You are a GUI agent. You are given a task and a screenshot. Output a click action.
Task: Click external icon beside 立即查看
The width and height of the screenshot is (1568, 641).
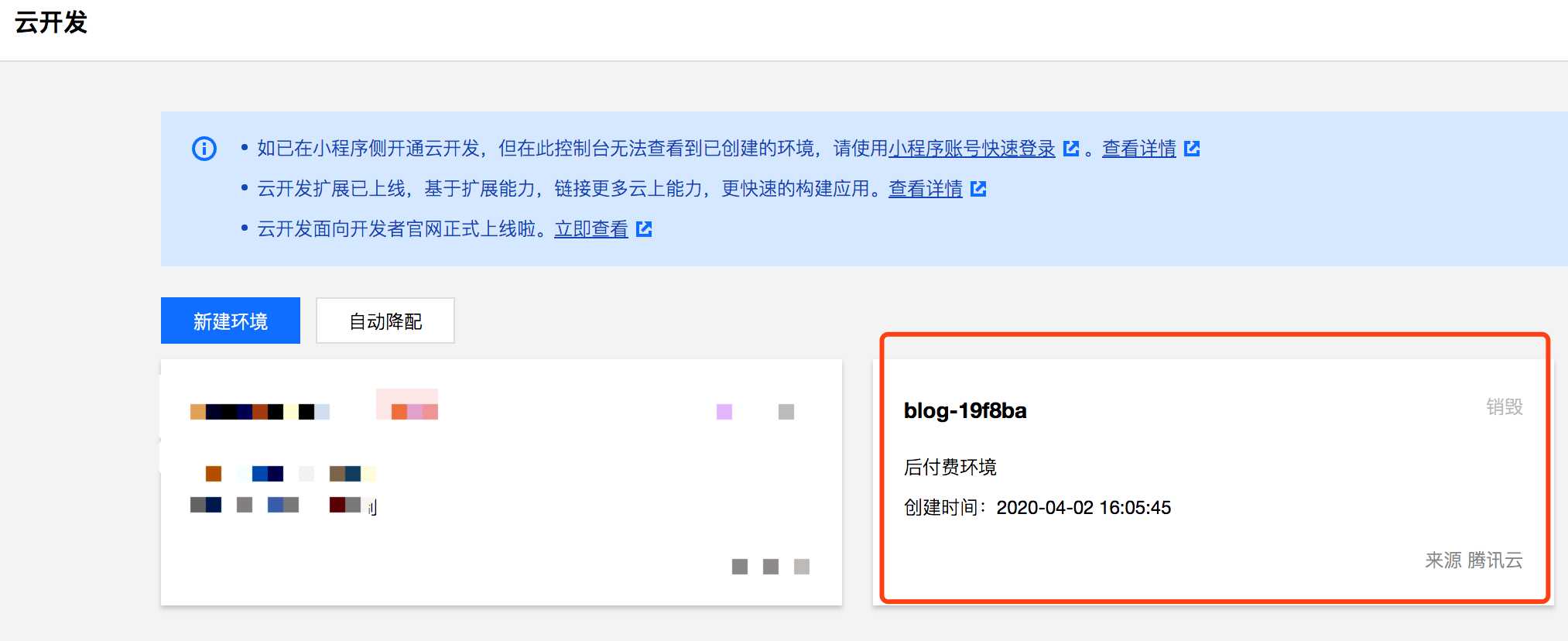(644, 229)
